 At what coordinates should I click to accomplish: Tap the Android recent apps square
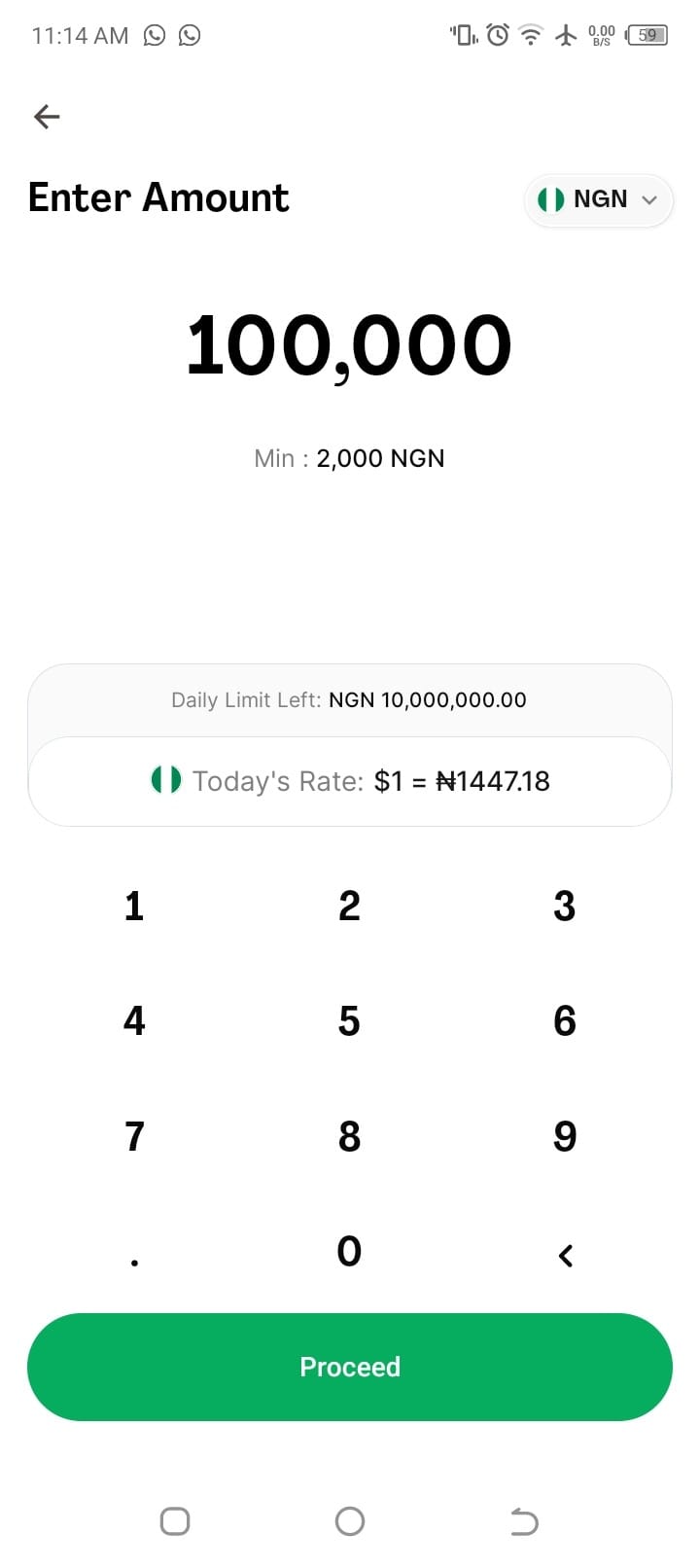click(x=175, y=1520)
